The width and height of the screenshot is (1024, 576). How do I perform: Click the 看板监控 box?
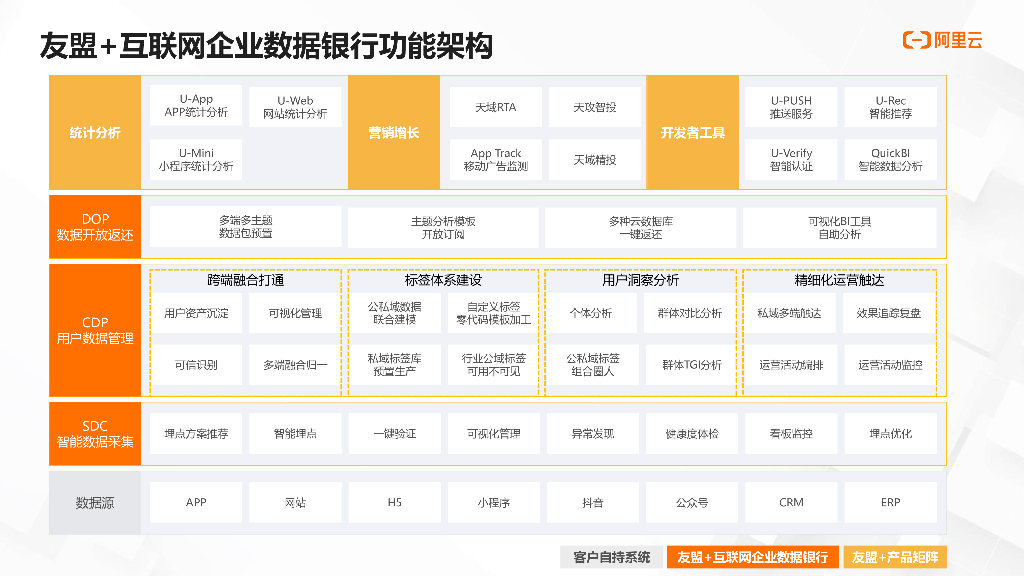point(791,434)
